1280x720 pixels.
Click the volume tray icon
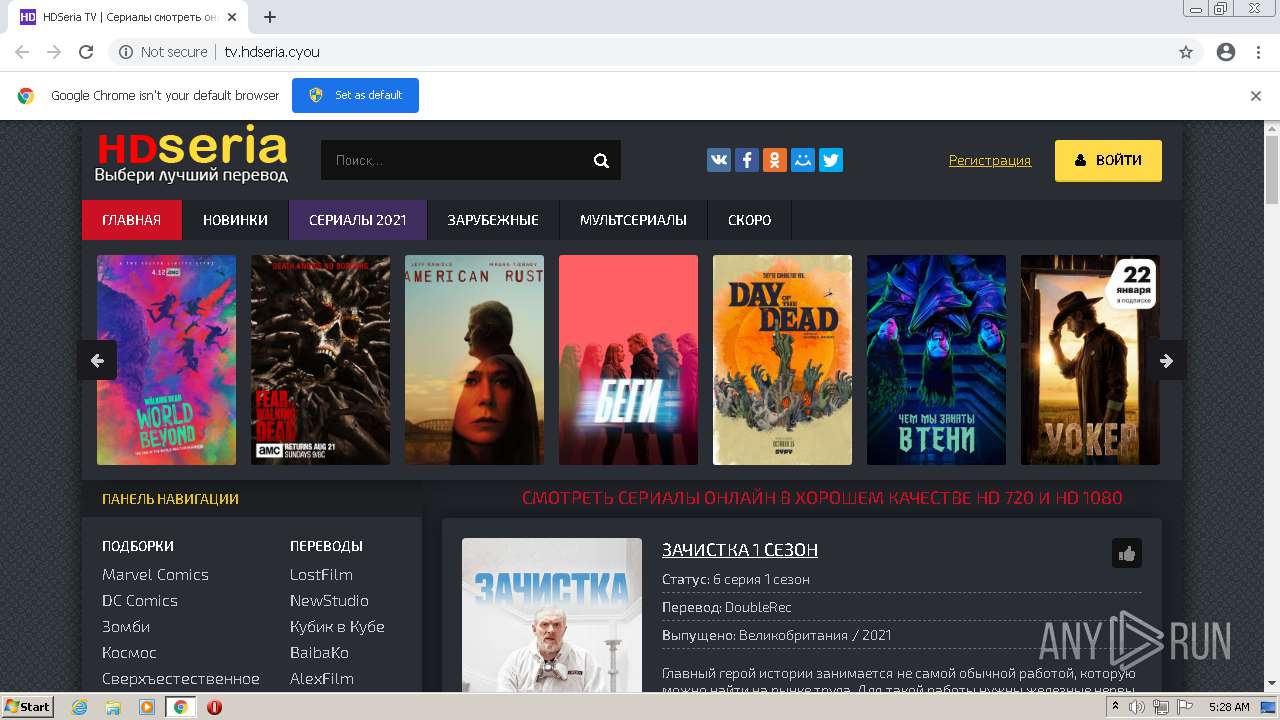[x=1137, y=707]
